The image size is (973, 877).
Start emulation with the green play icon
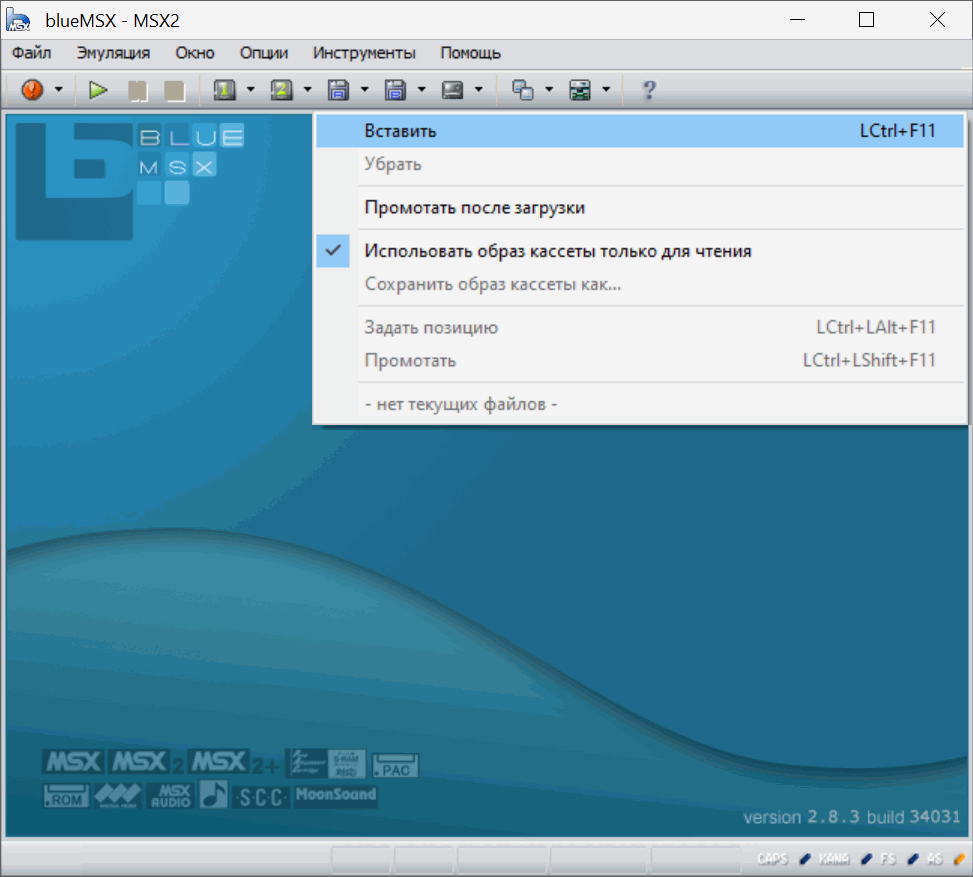(x=98, y=90)
